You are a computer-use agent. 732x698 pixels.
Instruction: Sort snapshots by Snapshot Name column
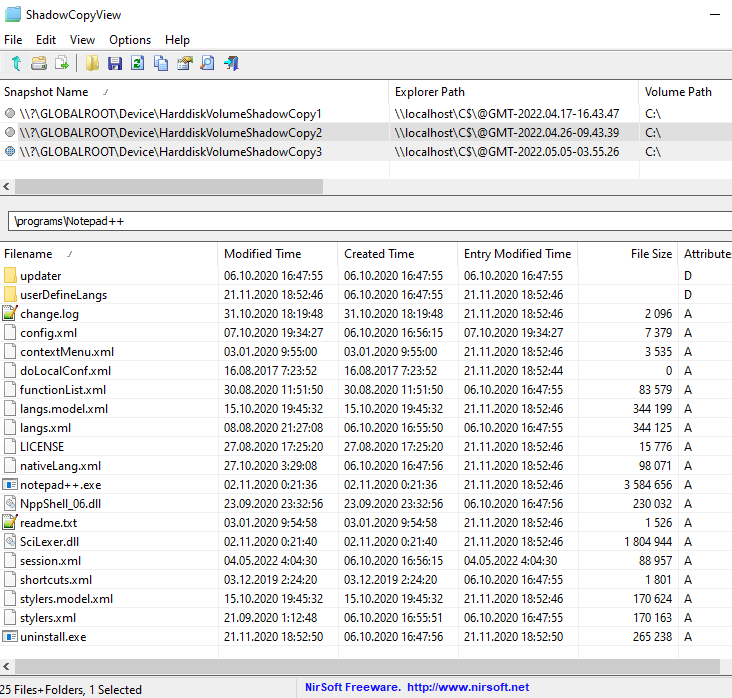194,92
